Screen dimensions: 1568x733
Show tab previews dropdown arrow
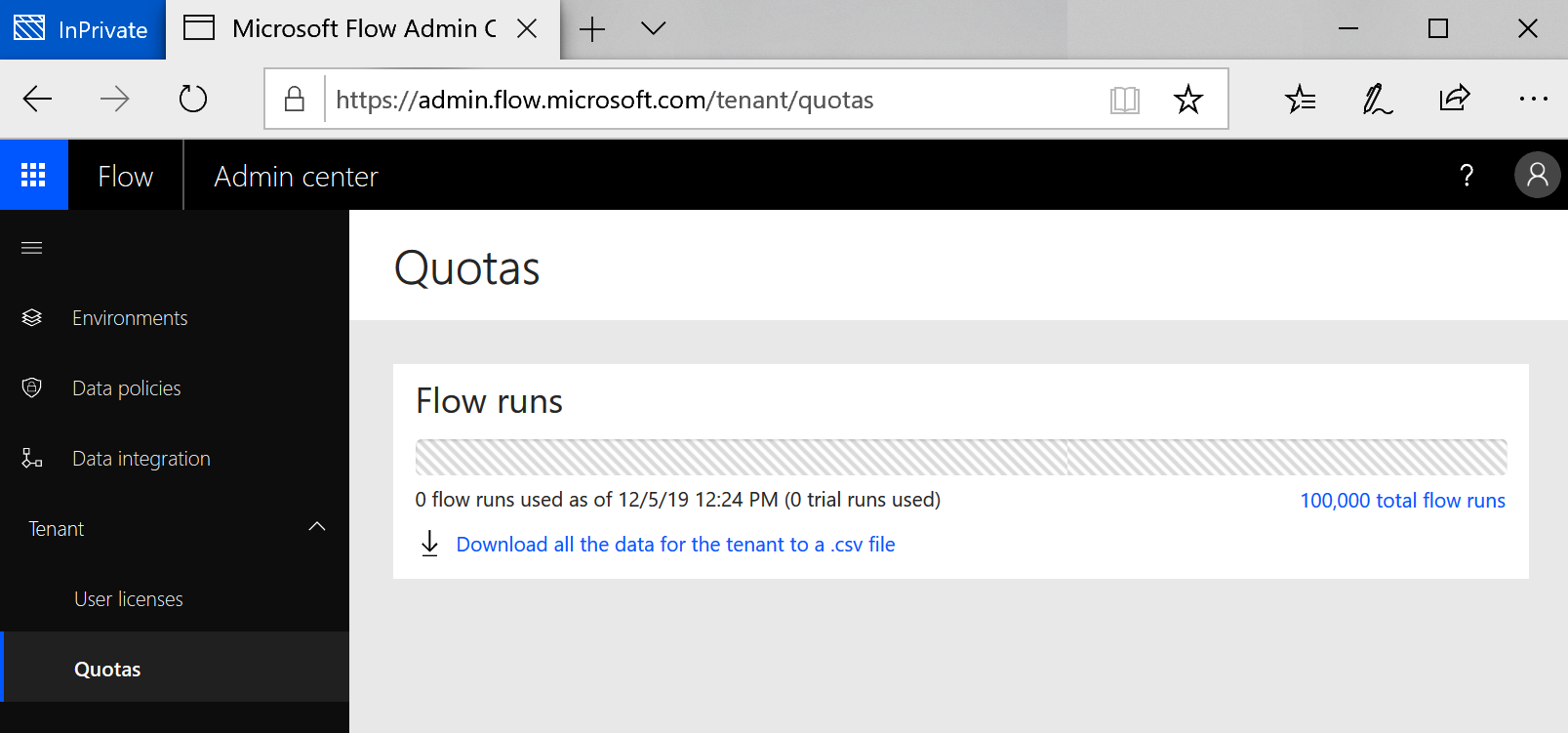tap(654, 28)
